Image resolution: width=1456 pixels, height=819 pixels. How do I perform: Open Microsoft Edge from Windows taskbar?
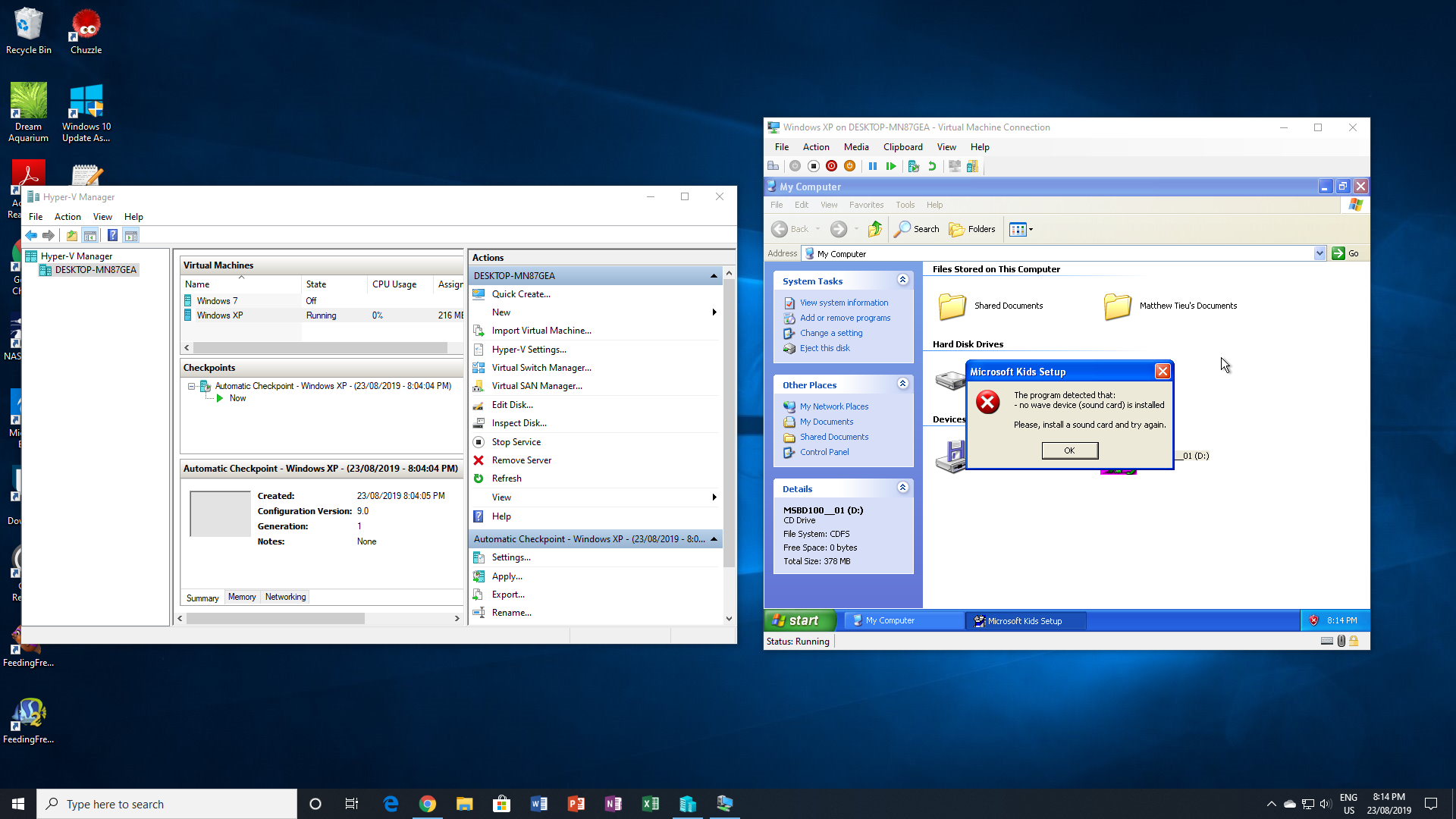coord(391,804)
